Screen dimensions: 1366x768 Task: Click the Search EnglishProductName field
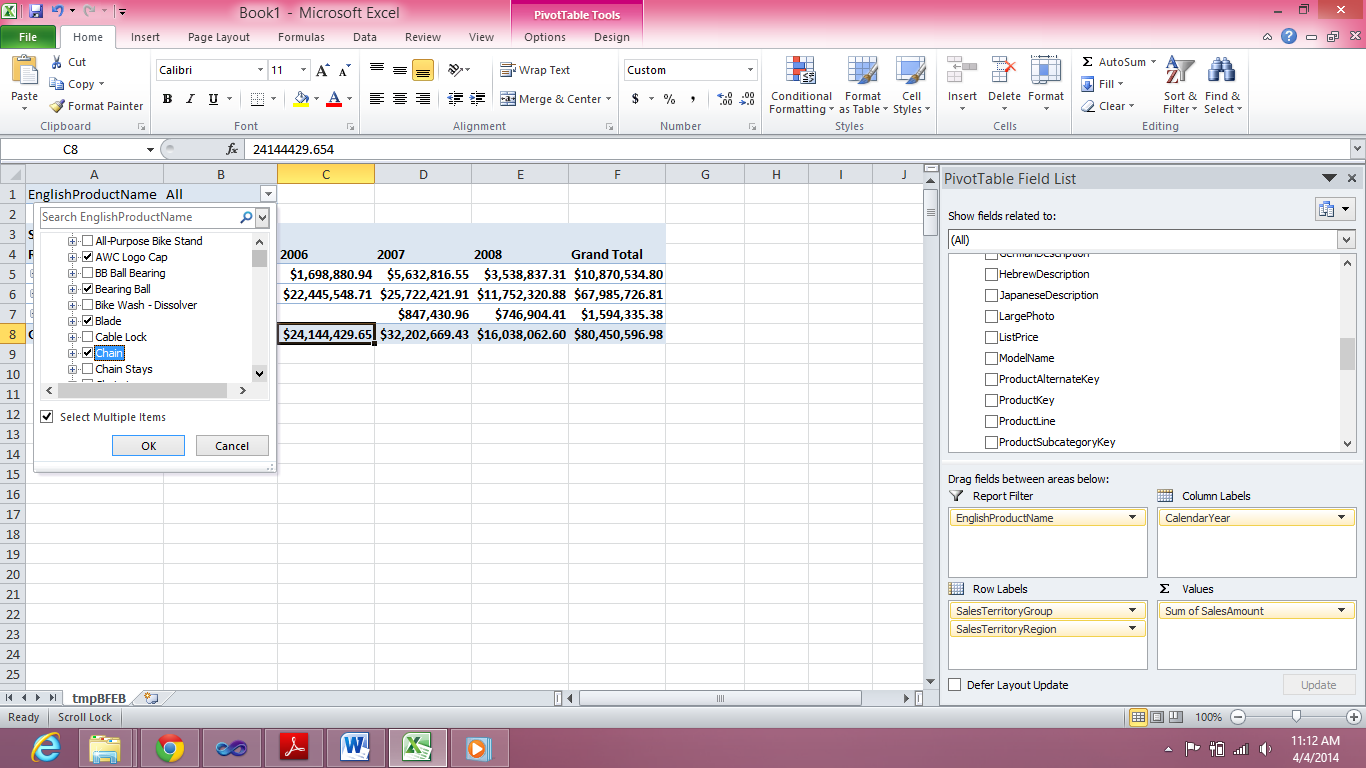(138, 217)
